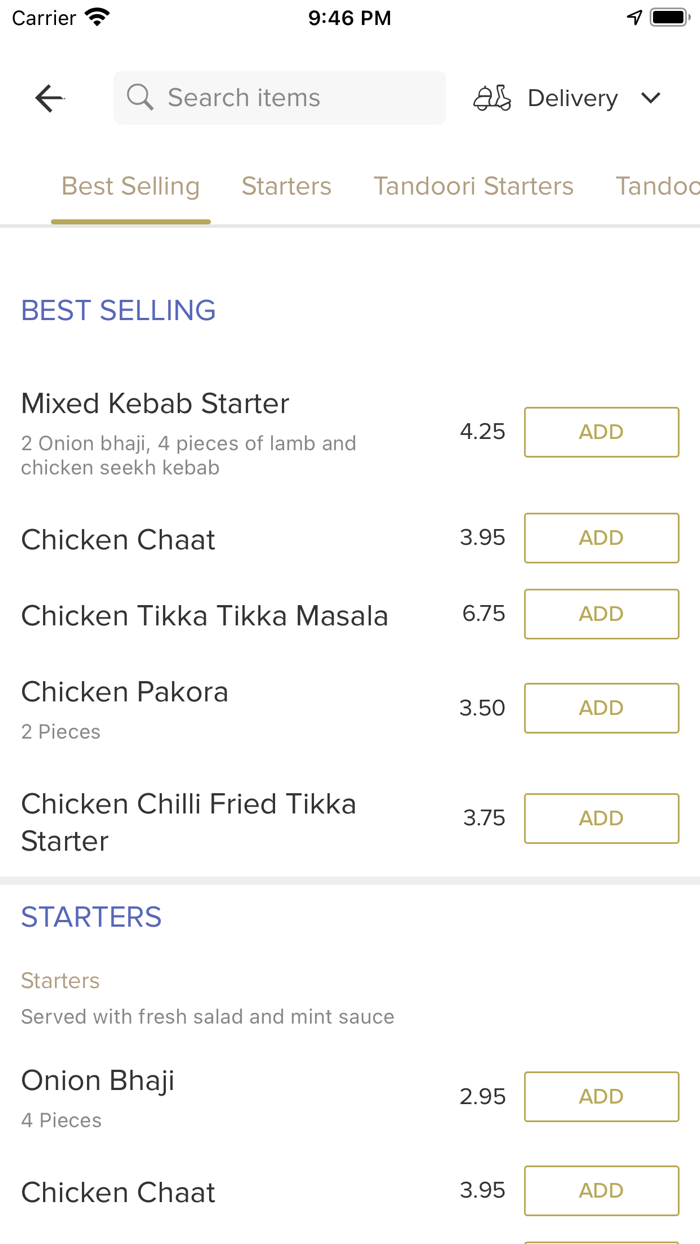The height and width of the screenshot is (1244, 700).
Task: Tap the location arrow icon in status bar
Action: tap(634, 16)
